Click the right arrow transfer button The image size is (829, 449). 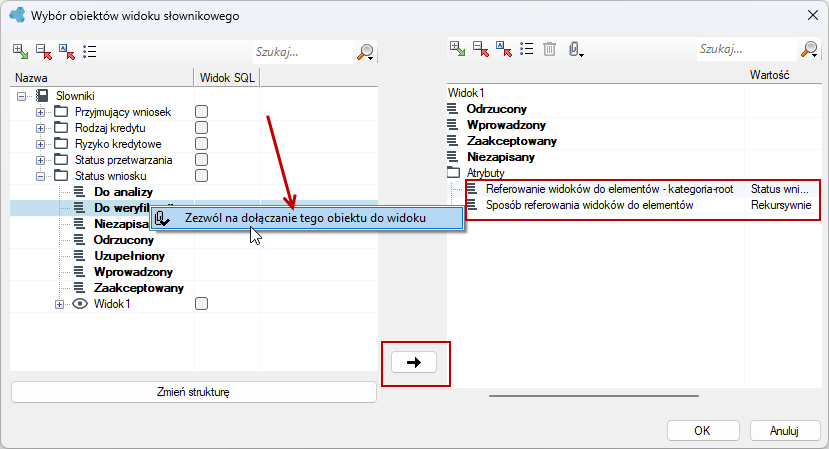click(x=414, y=362)
